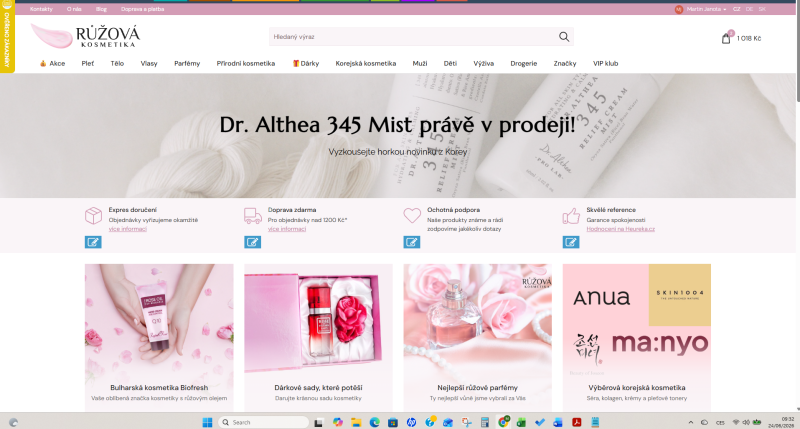The height and width of the screenshot is (429, 800).
Task: Open the Muži category menu
Action: [x=420, y=64]
